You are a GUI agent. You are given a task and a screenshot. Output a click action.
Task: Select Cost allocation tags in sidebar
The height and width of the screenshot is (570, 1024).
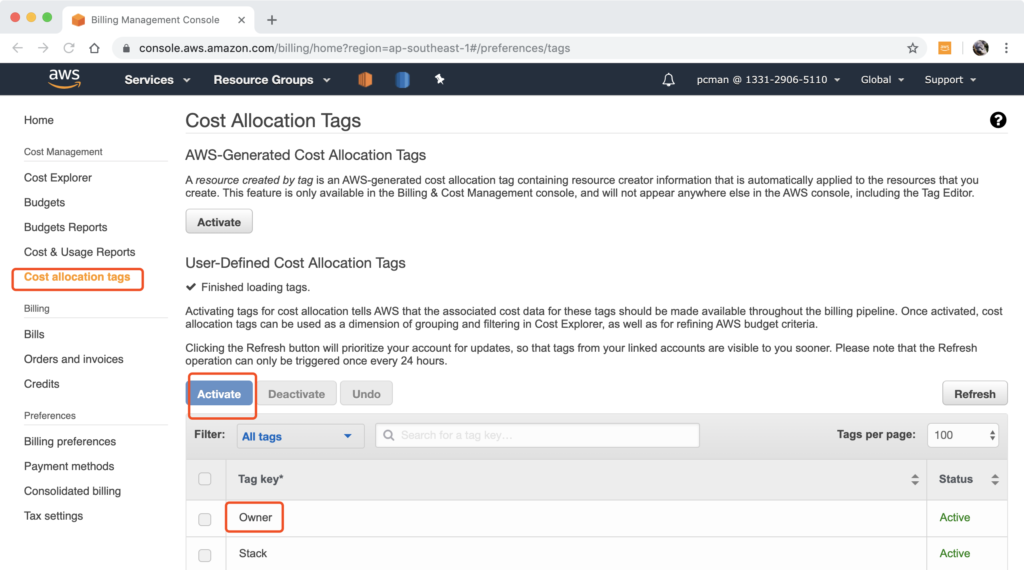pos(77,277)
